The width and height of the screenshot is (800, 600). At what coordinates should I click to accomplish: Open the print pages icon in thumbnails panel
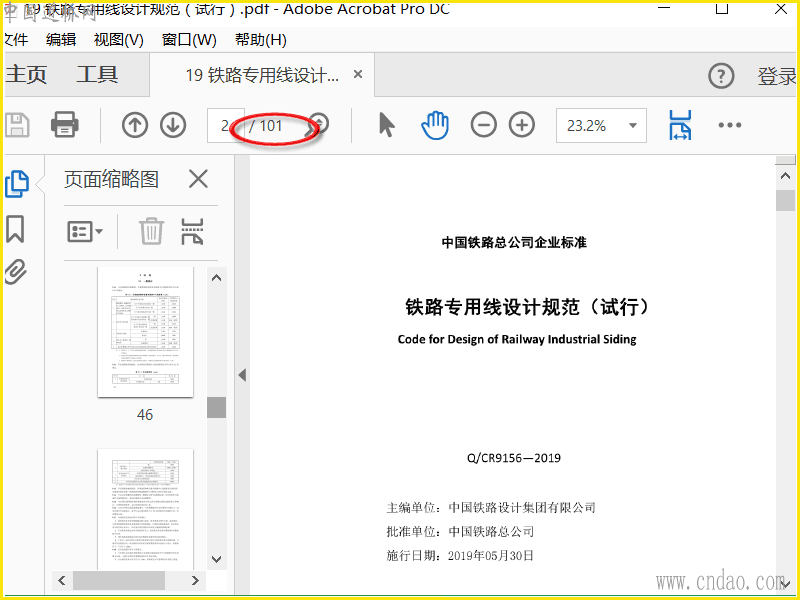tap(192, 231)
